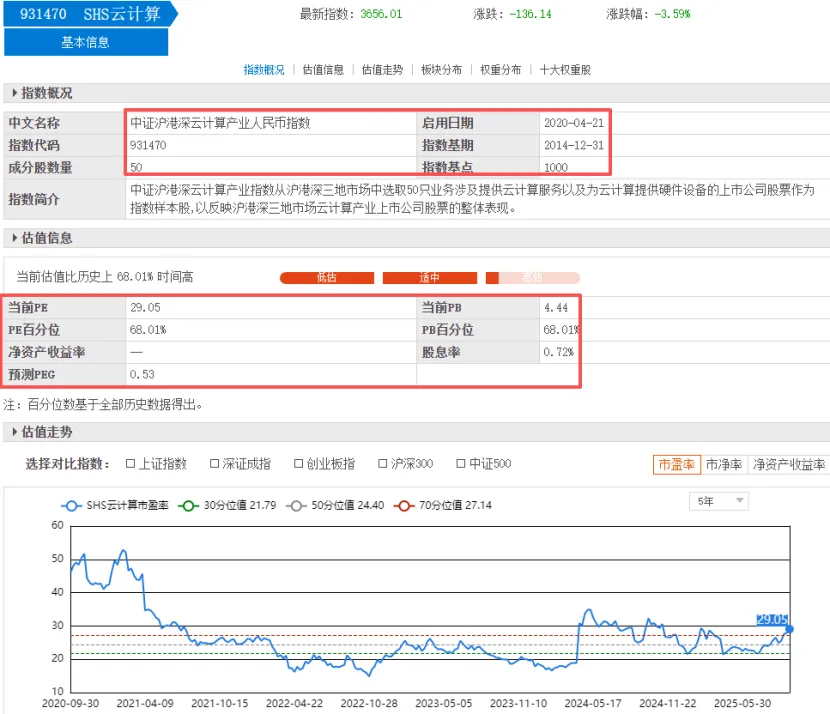This screenshot has width=830, height=714.
Task: Click the 基本信息 blue button
Action: point(86,43)
